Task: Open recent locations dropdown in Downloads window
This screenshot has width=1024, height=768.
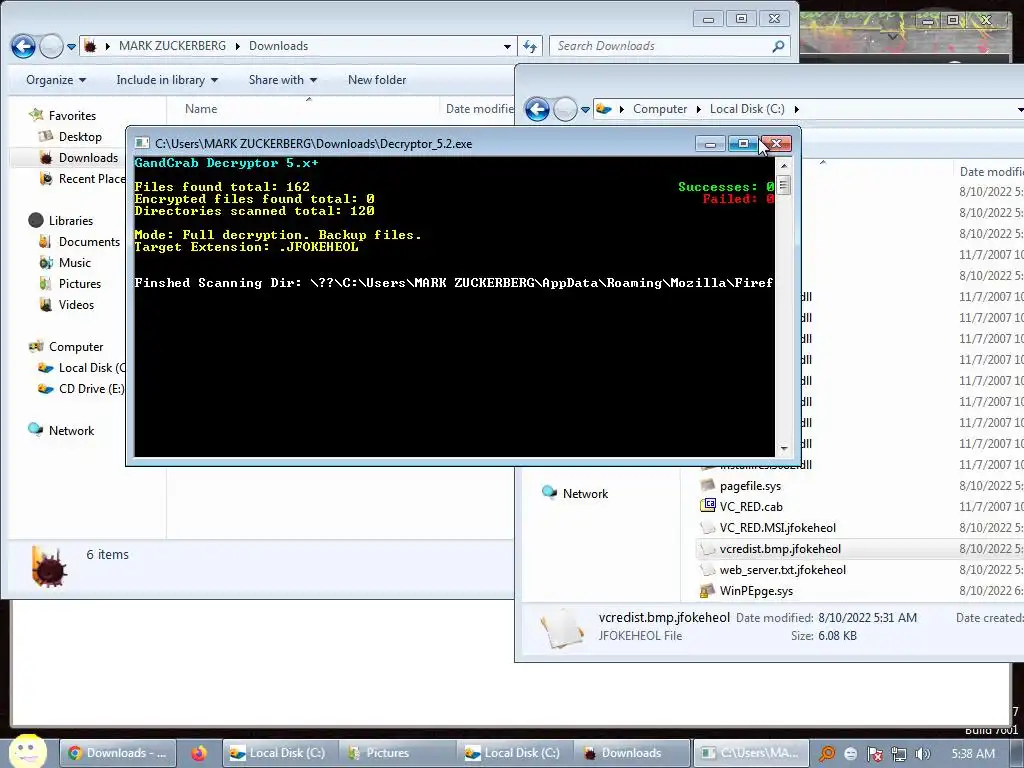Action: (71, 46)
